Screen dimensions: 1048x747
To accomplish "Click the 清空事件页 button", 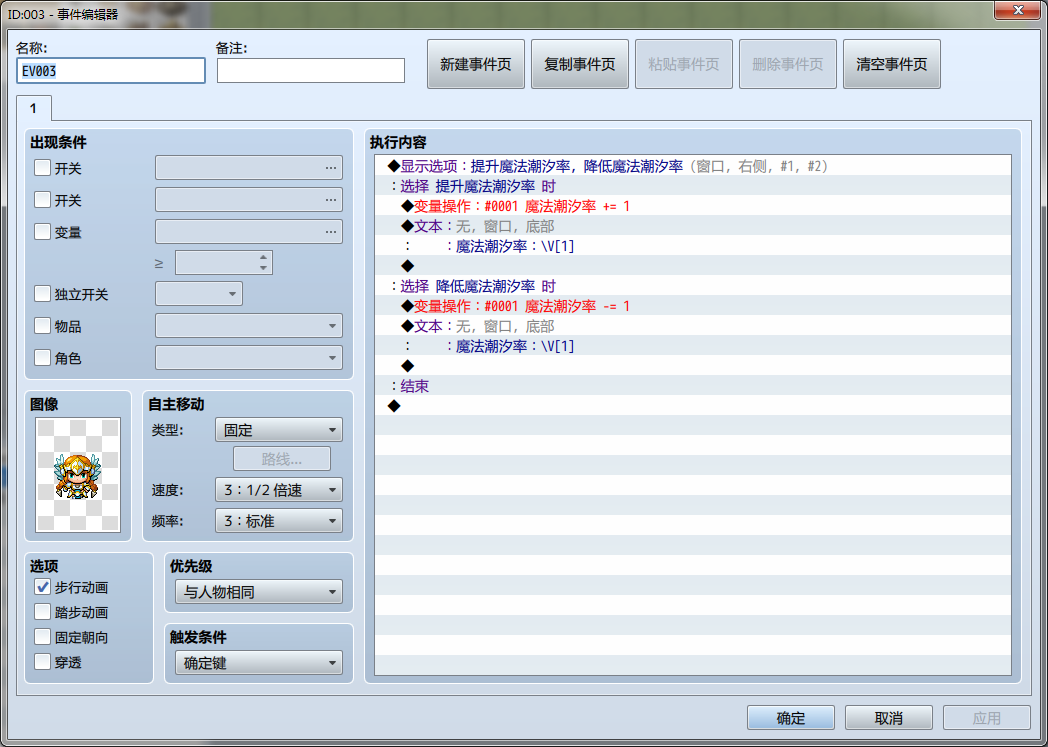I will [892, 64].
